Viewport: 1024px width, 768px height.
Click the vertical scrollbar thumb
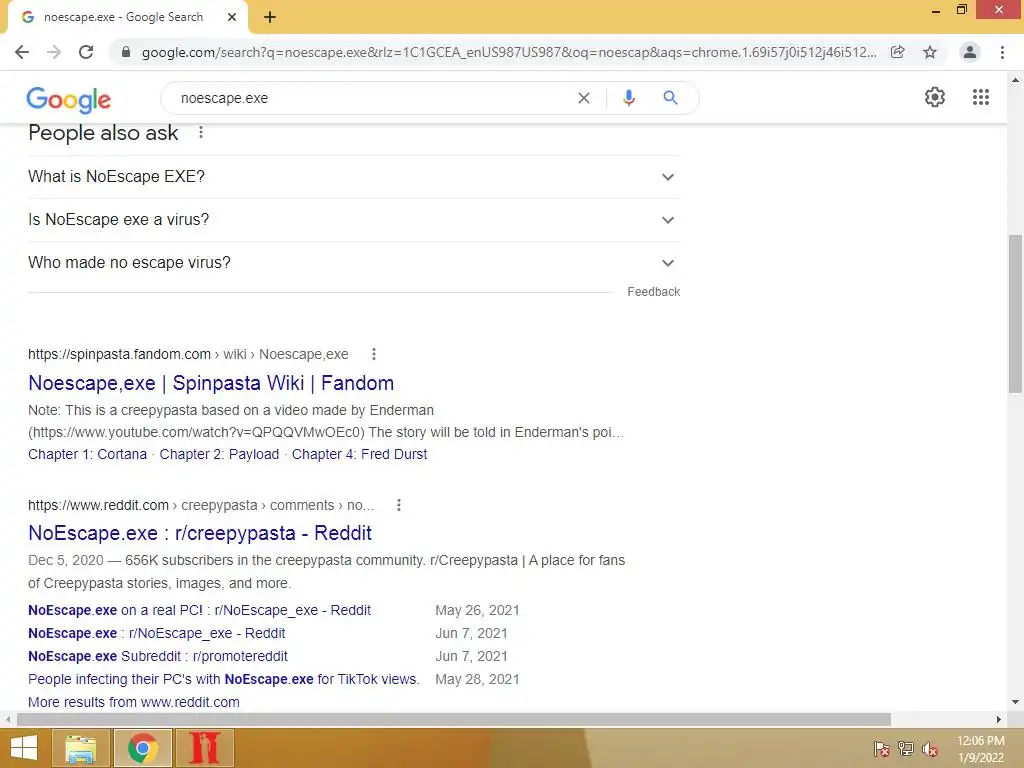tap(1015, 313)
